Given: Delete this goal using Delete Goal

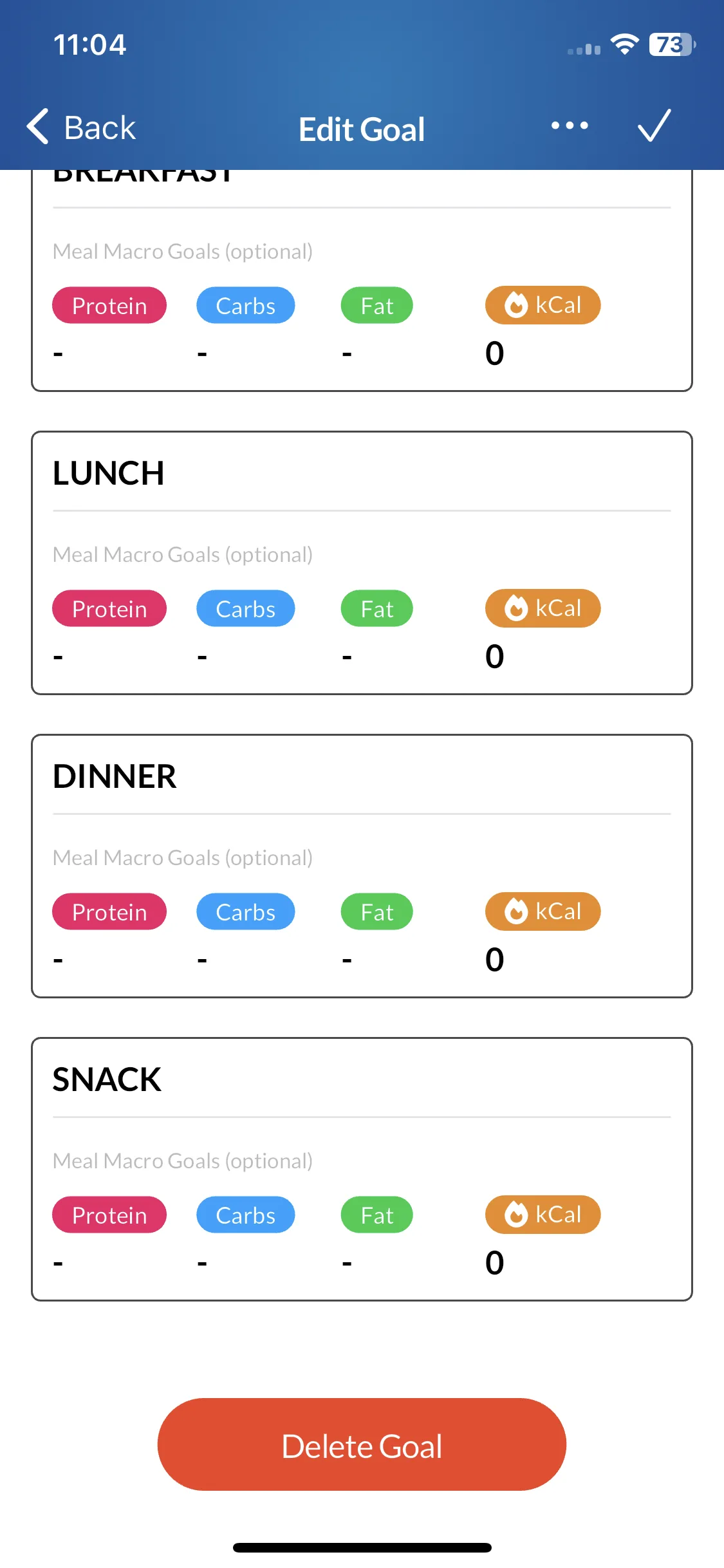Looking at the screenshot, I should 362,1444.
